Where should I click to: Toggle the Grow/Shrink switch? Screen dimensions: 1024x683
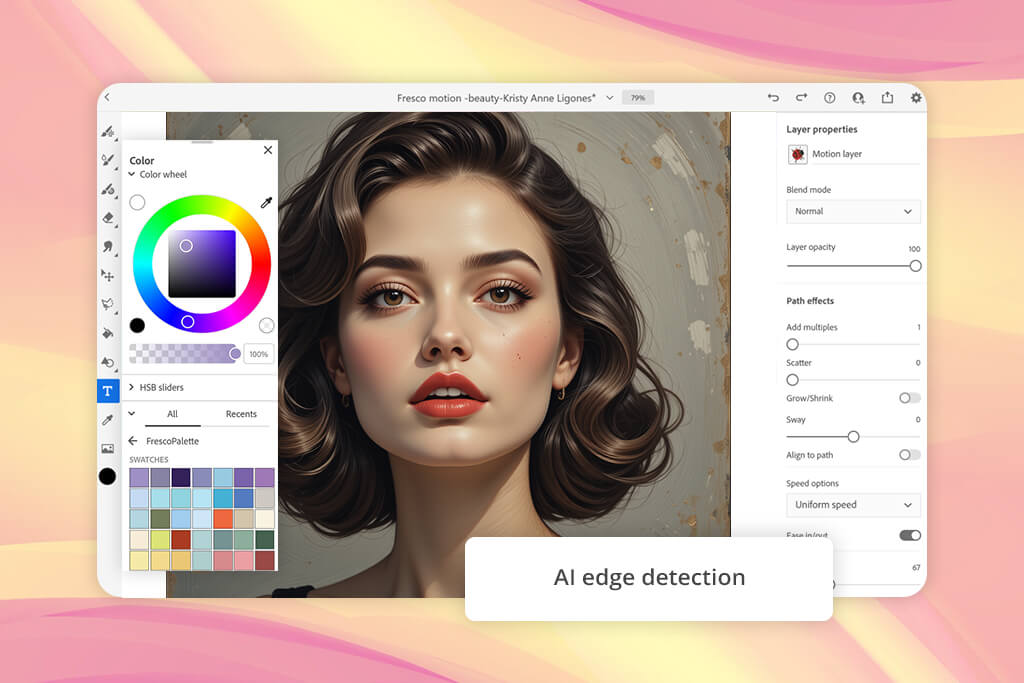(x=909, y=398)
